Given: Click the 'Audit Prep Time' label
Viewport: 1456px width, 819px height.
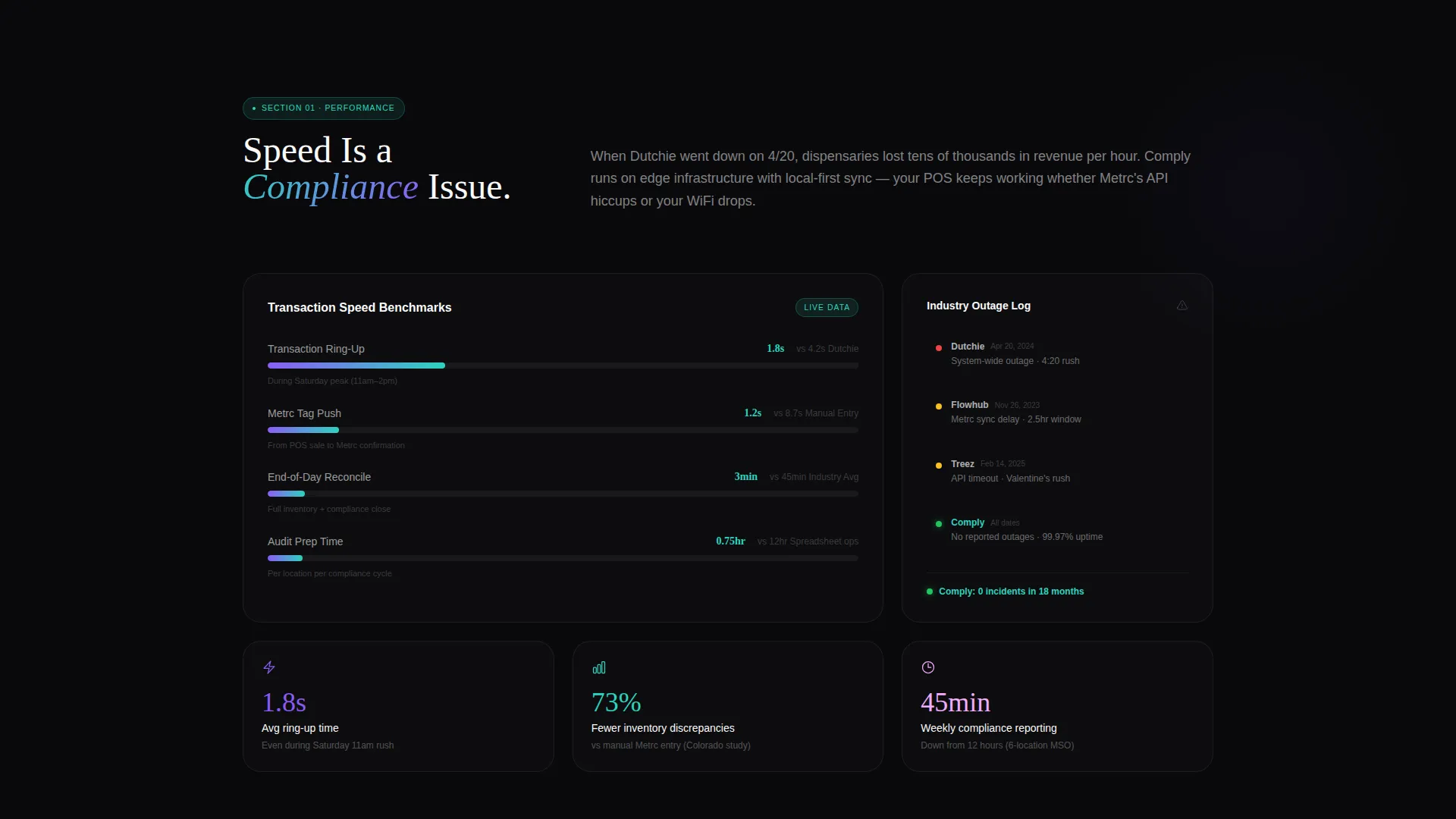Looking at the screenshot, I should point(305,541).
